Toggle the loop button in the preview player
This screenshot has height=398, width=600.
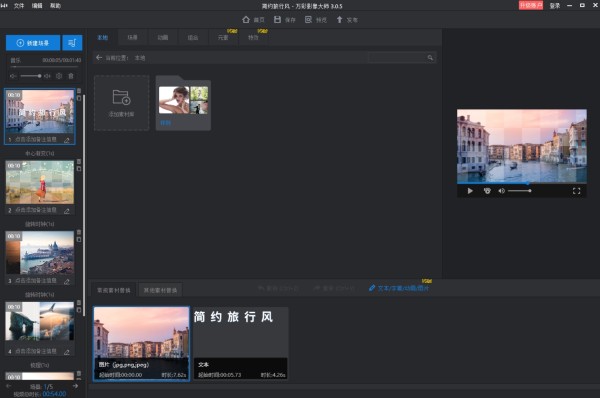tap(487, 191)
